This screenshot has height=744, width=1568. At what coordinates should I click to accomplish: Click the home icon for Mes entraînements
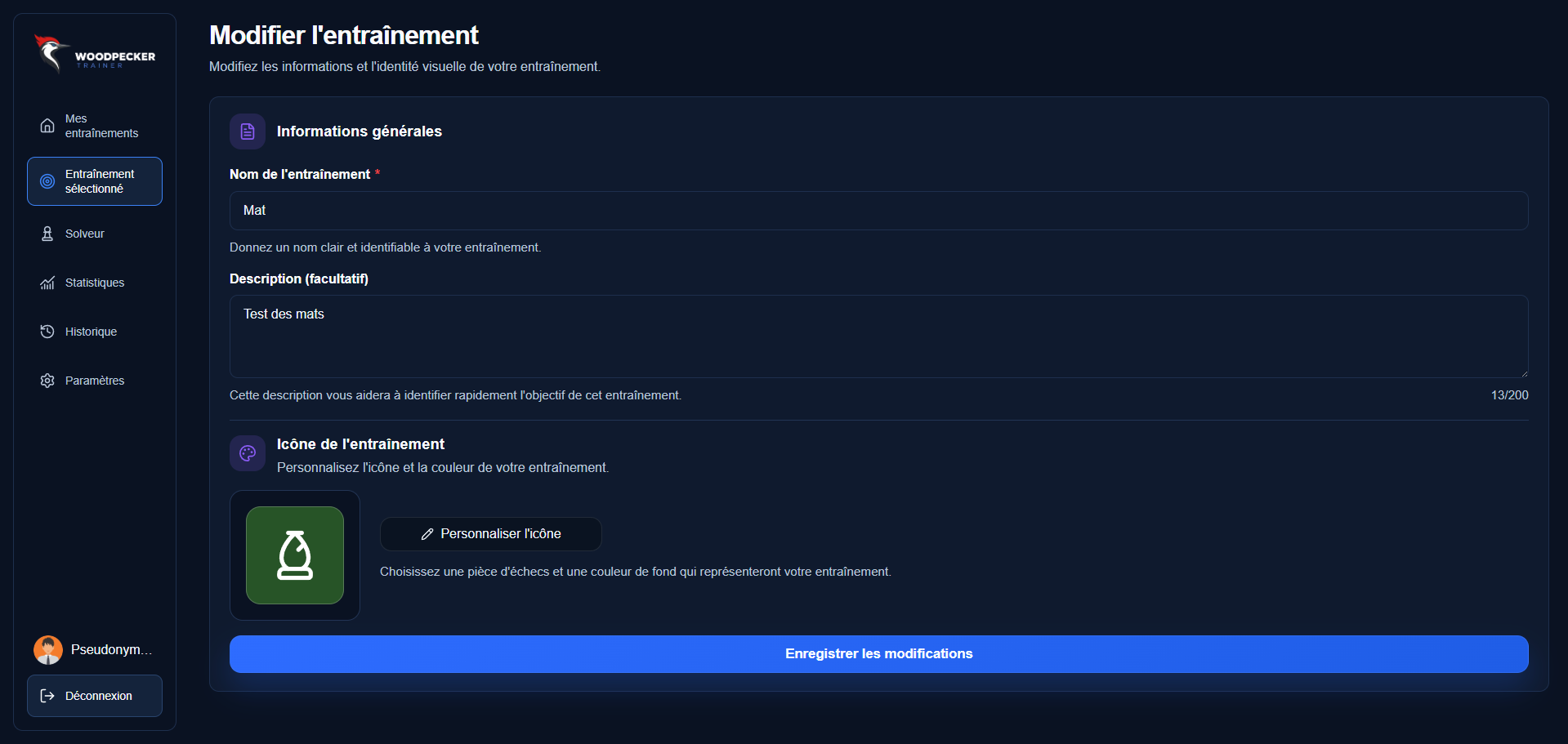pos(47,126)
